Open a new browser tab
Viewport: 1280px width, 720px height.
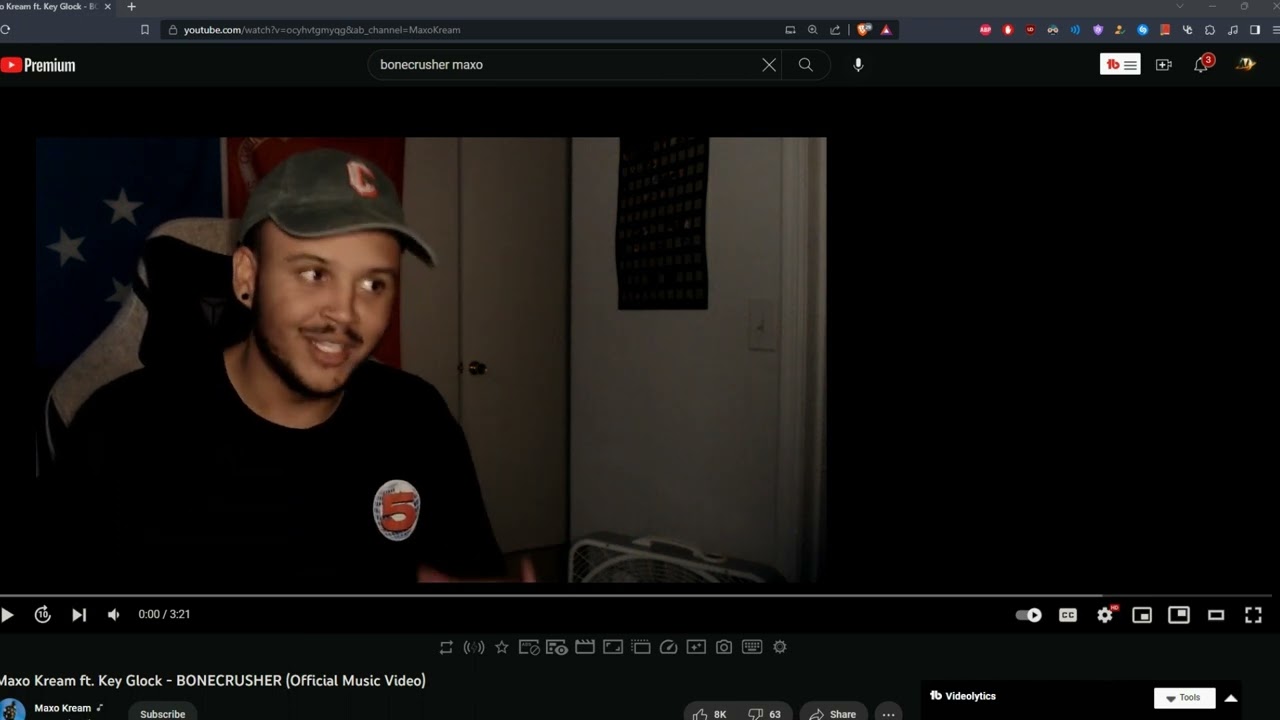[131, 7]
